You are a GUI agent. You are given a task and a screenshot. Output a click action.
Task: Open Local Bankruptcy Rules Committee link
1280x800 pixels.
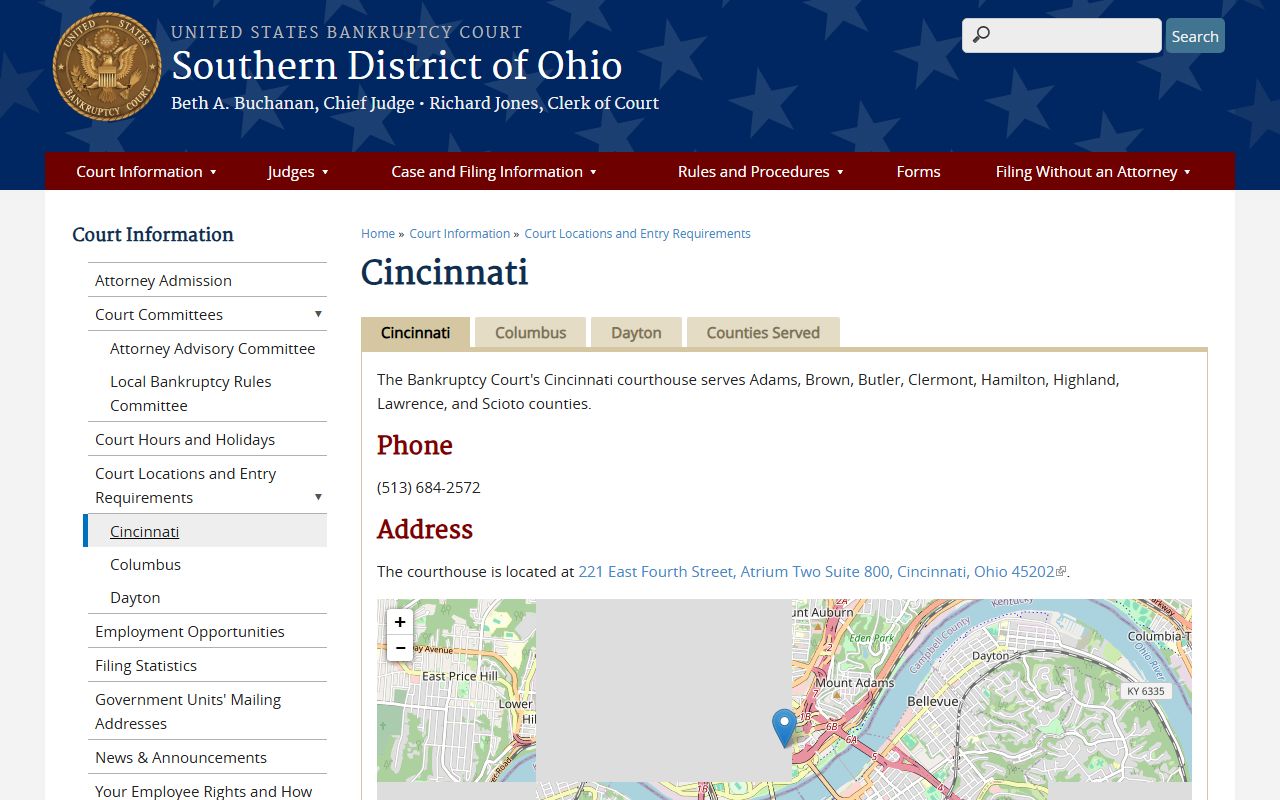click(190, 393)
